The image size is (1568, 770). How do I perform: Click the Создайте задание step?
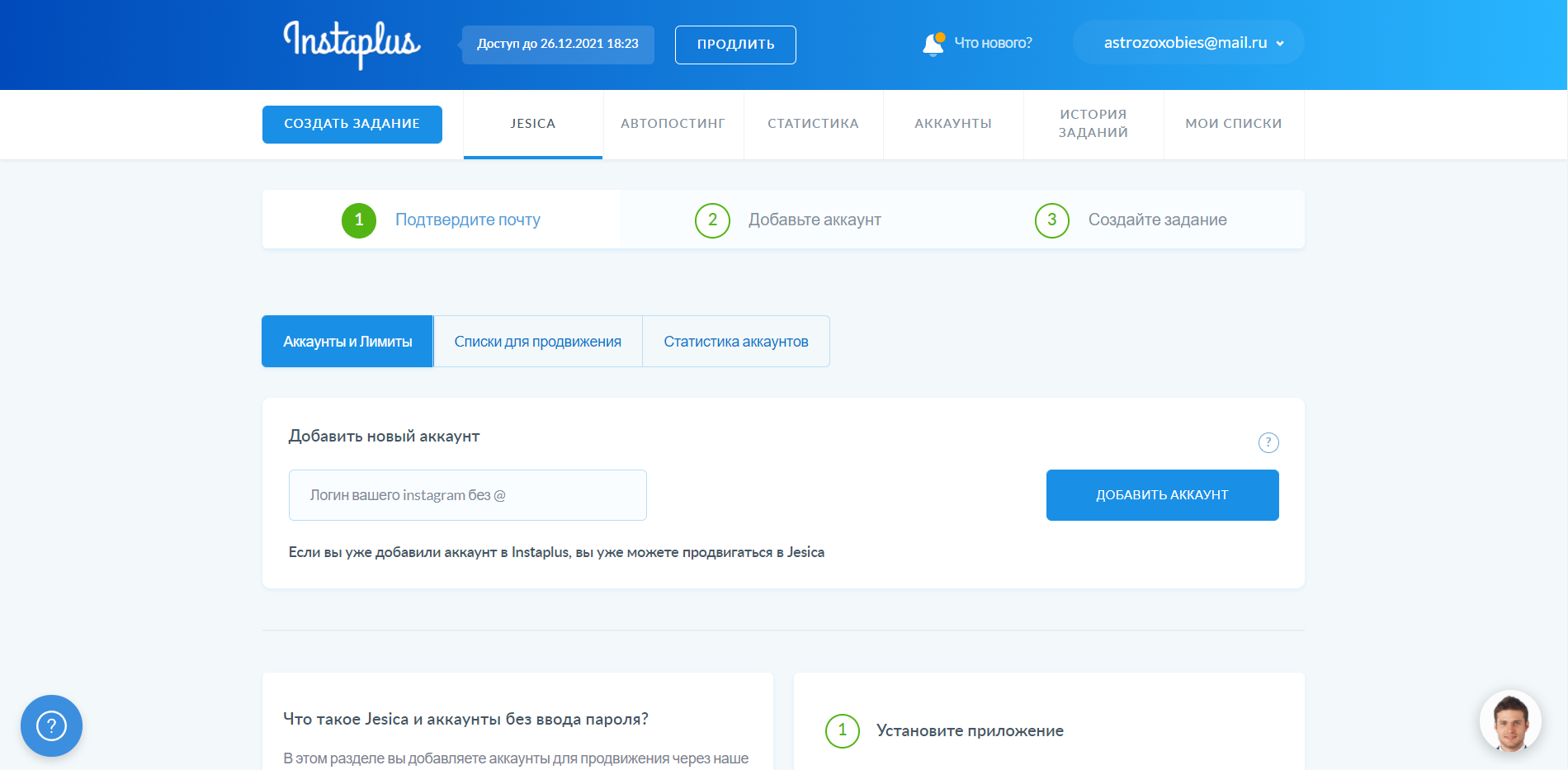(1157, 220)
